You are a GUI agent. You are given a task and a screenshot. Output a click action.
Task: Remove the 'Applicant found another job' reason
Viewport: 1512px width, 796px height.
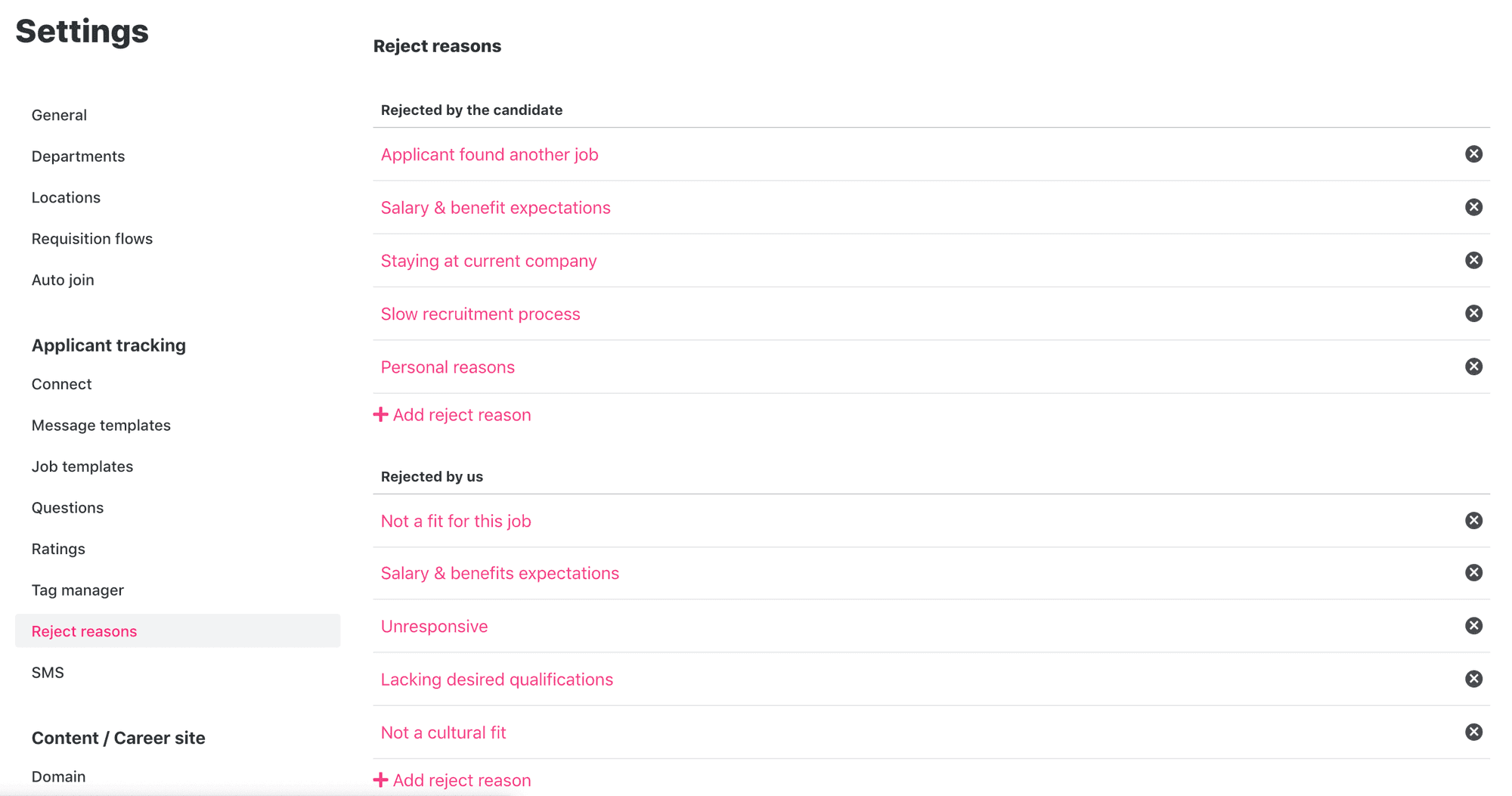coord(1473,154)
